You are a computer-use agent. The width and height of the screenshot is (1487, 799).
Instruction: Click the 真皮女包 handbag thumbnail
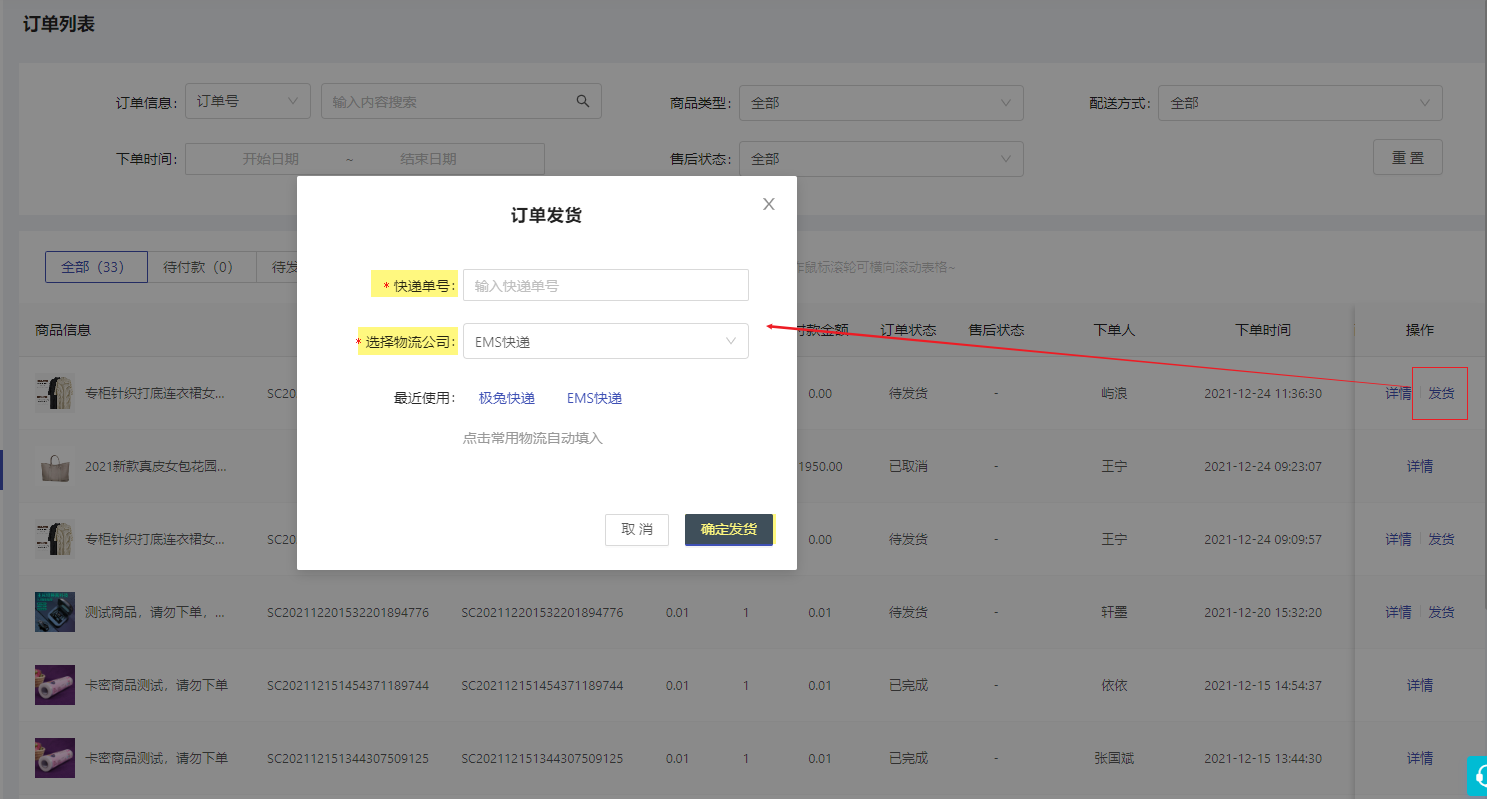click(55, 467)
